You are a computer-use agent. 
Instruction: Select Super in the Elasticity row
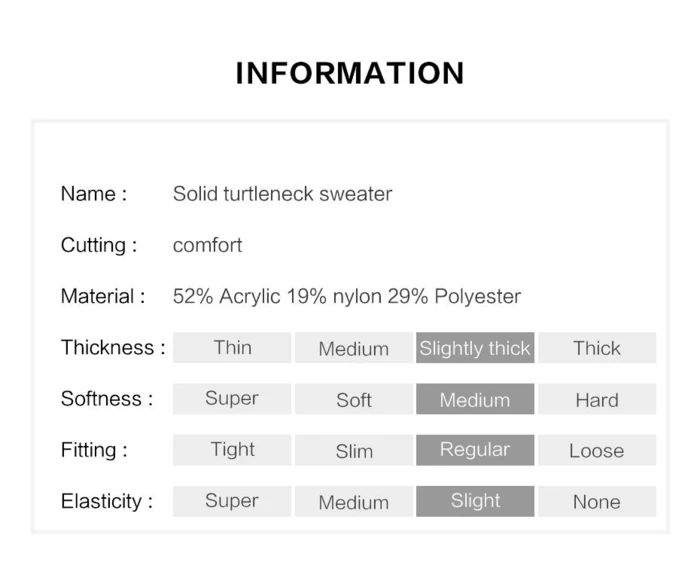[x=232, y=501]
